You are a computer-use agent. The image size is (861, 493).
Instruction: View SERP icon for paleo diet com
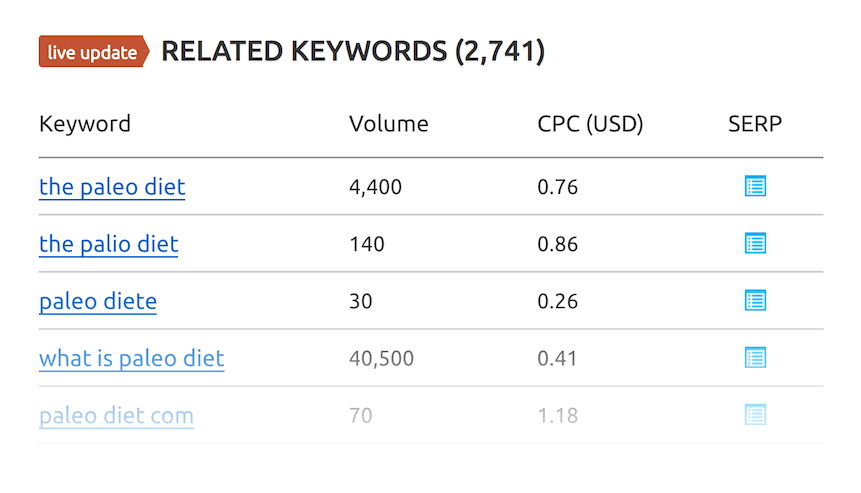tap(755, 414)
